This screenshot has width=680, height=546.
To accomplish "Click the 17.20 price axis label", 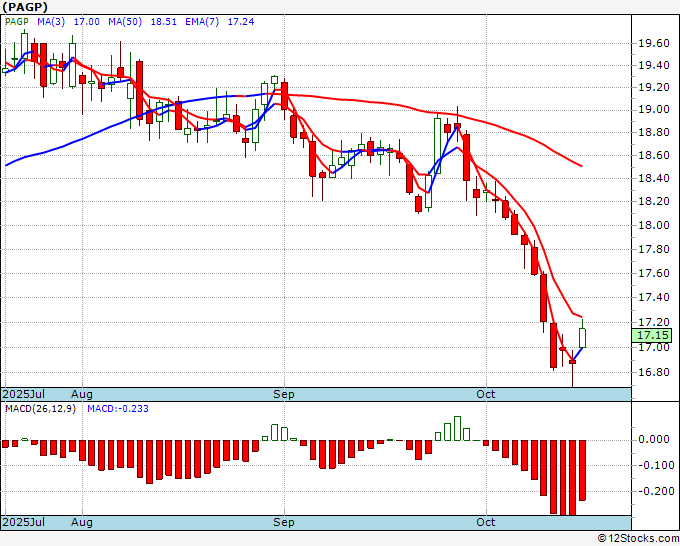I will click(x=654, y=322).
